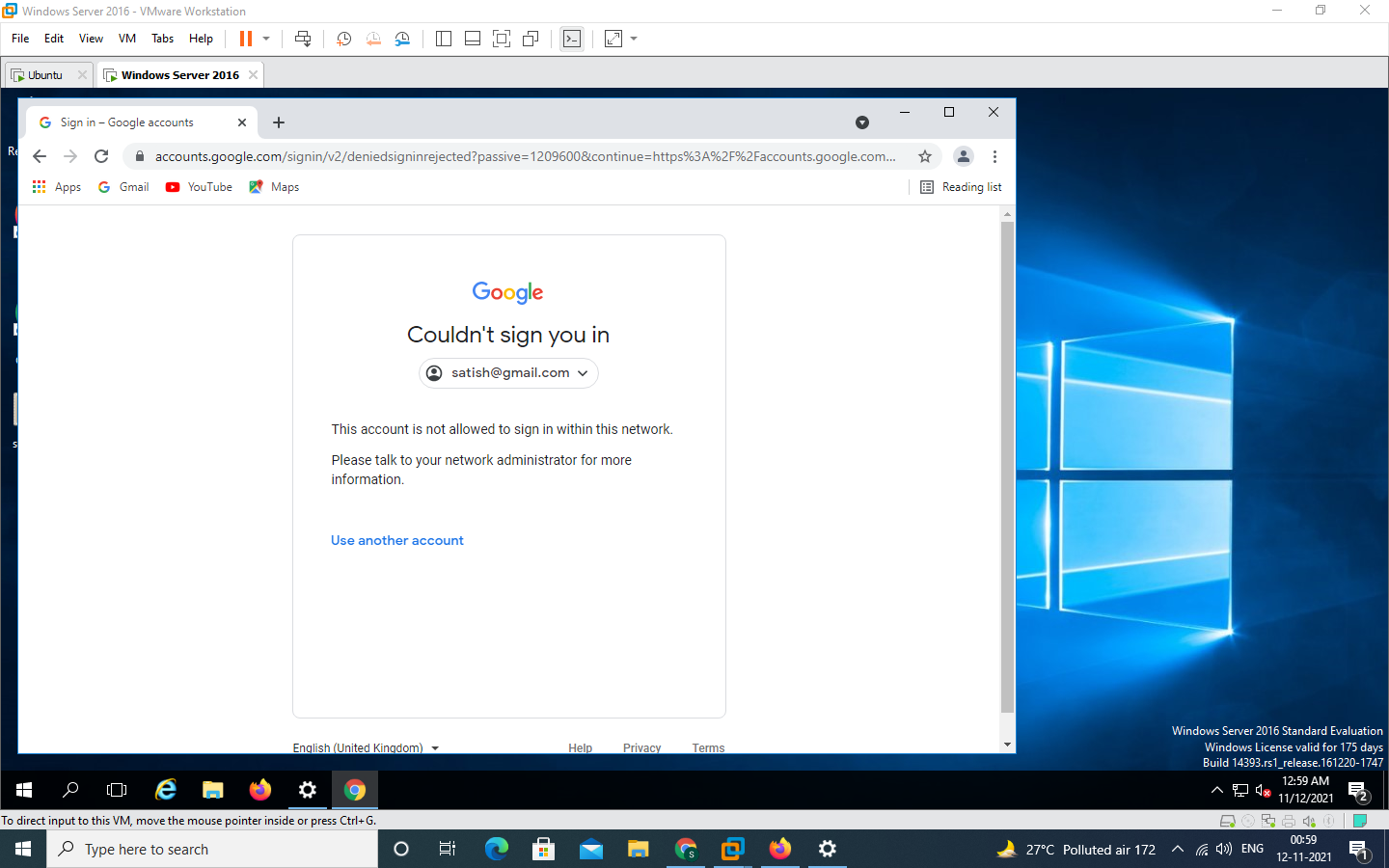Open Settings gear on guest taskbar

308,790
